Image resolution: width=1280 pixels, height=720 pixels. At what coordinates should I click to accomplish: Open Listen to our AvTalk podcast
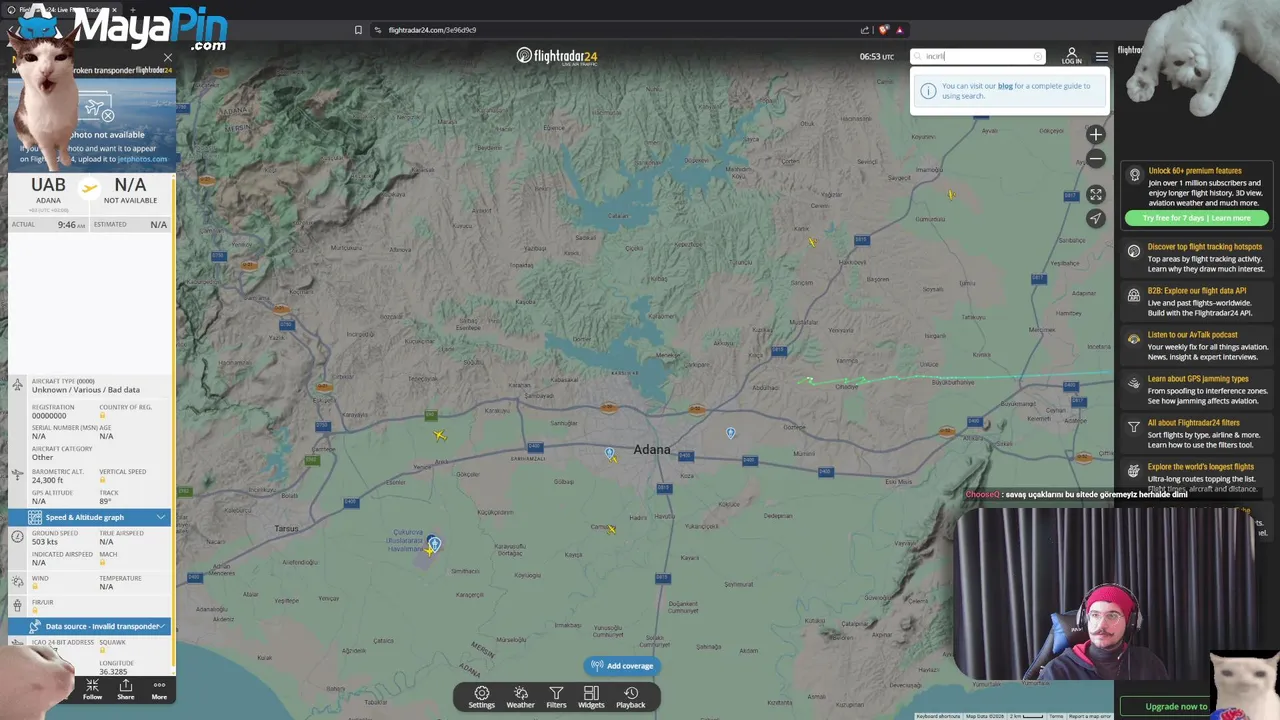point(1196,346)
